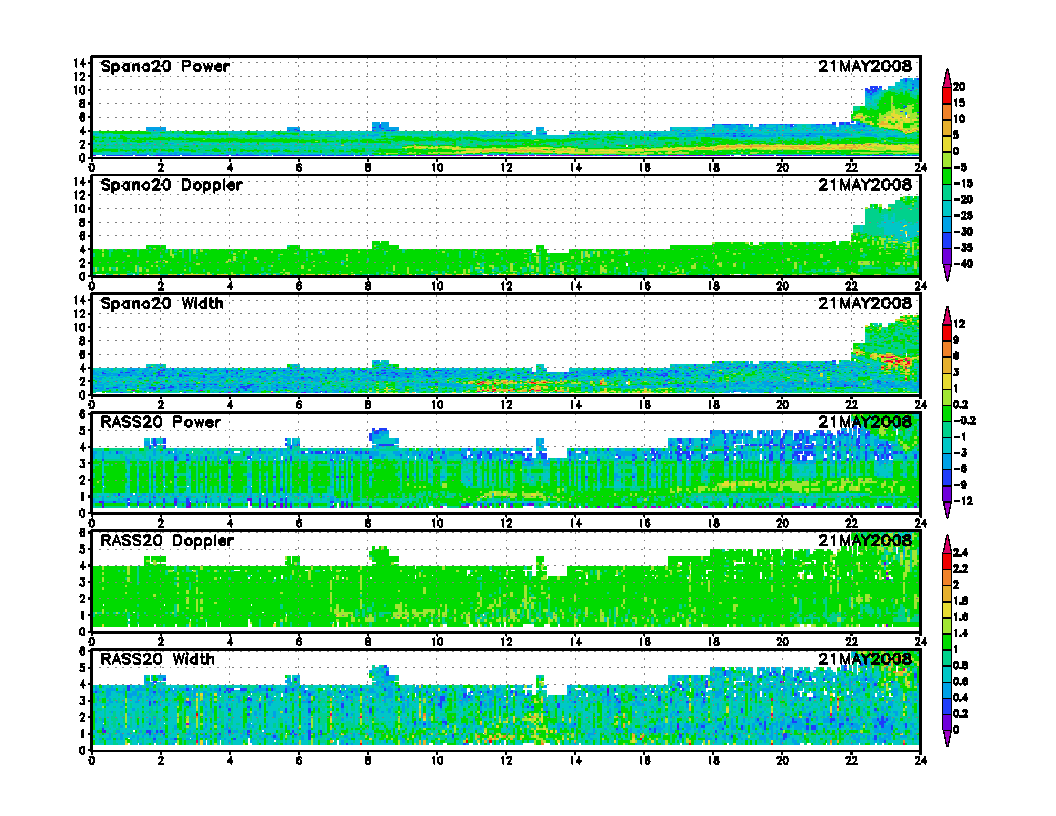The width and height of the screenshot is (1056, 816).
Task: Click the '-6' label on the middle colorbar
Action: 961,469
